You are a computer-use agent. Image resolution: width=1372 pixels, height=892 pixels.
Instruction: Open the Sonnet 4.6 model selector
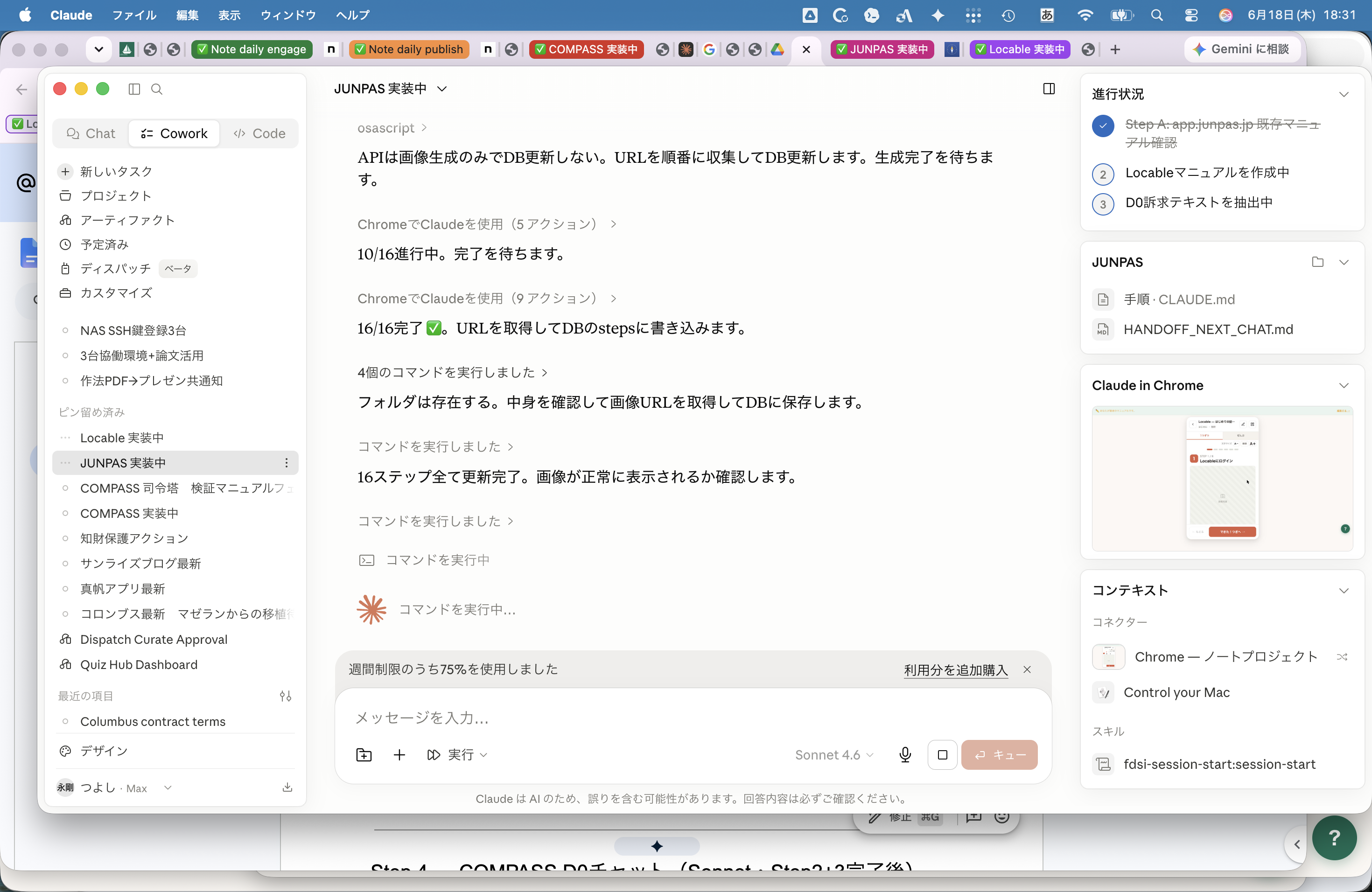(x=834, y=755)
